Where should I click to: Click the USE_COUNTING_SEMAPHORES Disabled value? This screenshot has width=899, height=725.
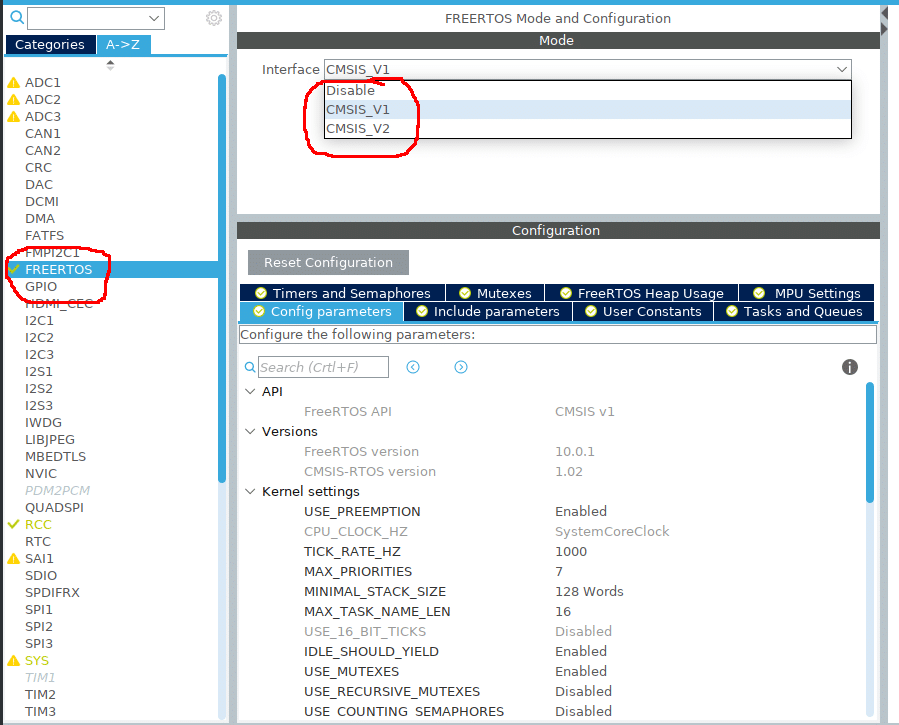584,711
